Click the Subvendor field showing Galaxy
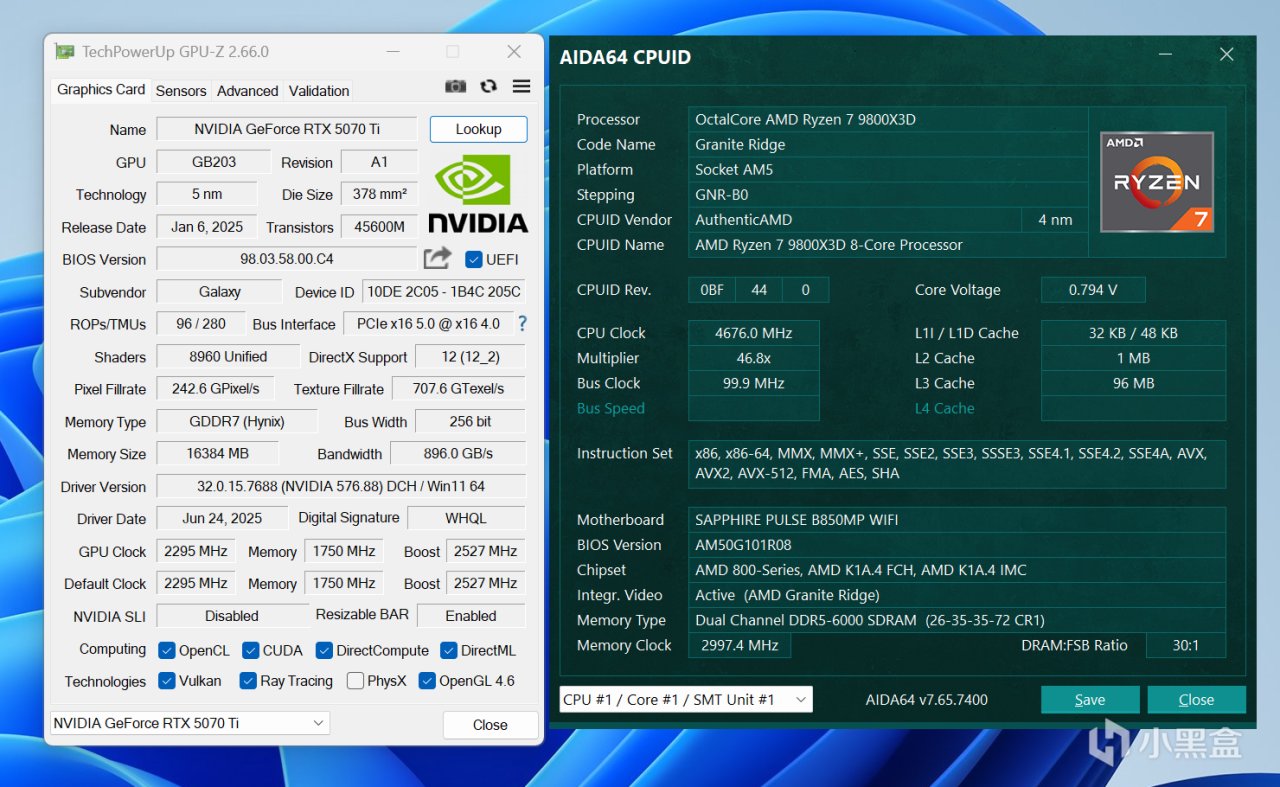This screenshot has width=1280, height=787. pyautogui.click(x=220, y=292)
